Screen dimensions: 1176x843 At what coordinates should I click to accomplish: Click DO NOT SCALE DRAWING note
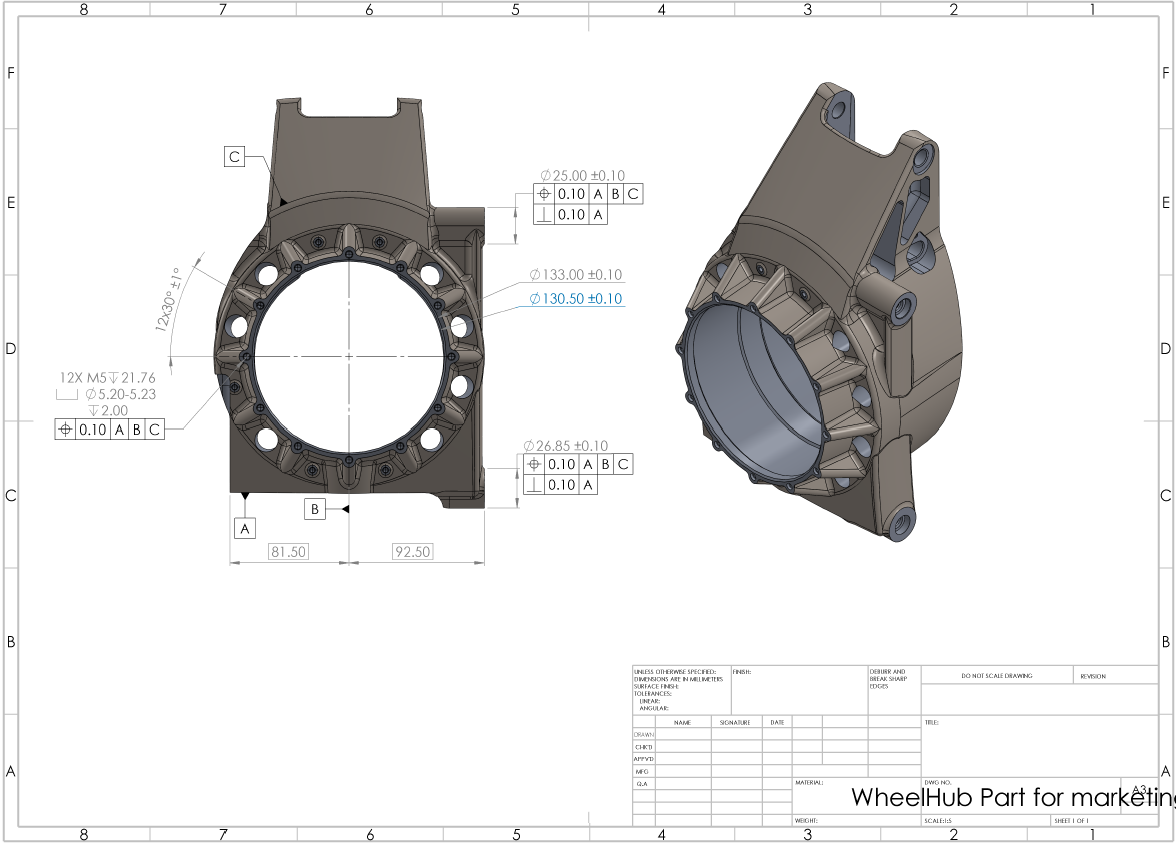click(997, 676)
